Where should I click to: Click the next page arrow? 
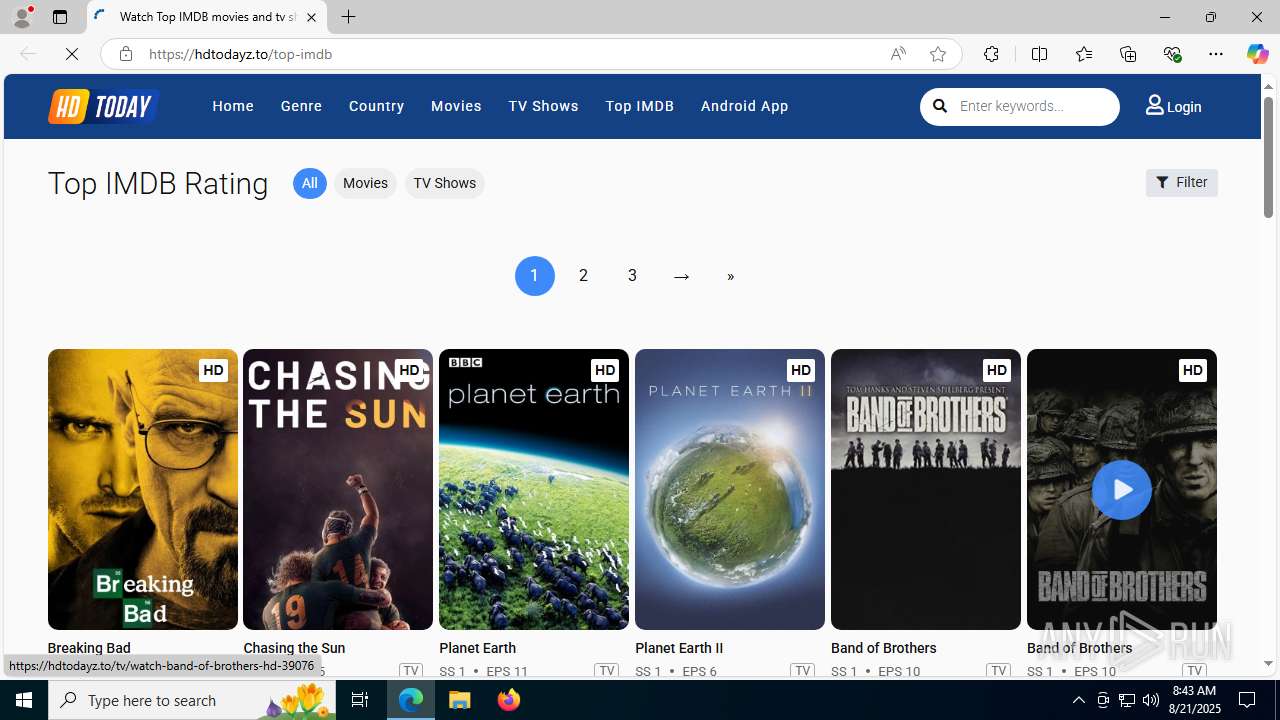(x=681, y=276)
